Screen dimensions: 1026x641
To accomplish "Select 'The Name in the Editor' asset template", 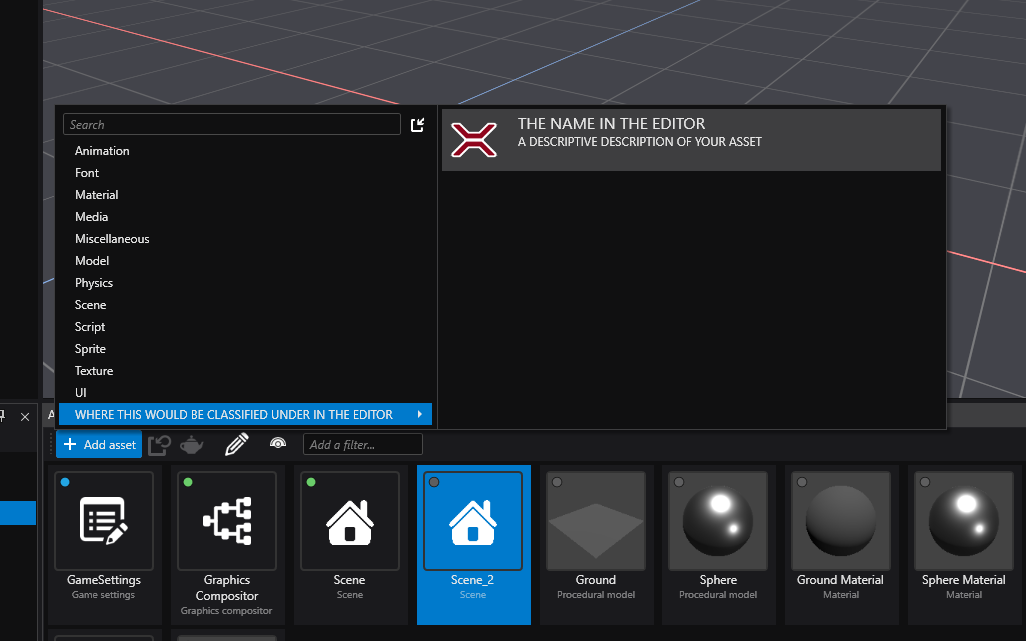I will (x=690, y=140).
